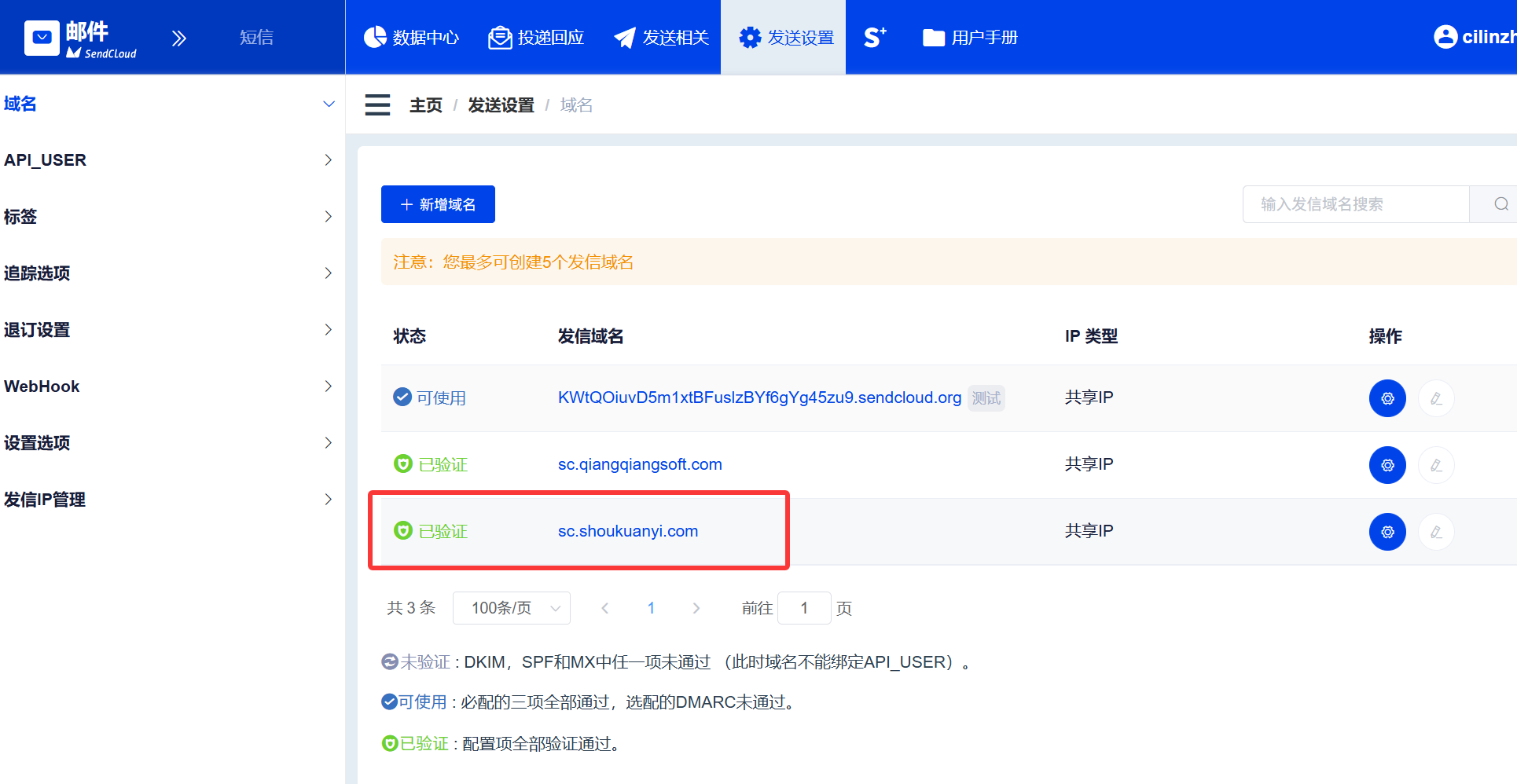This screenshot has height=784, width=1517.
Task: Open the 数据中心 navigation tab
Action: (411, 37)
